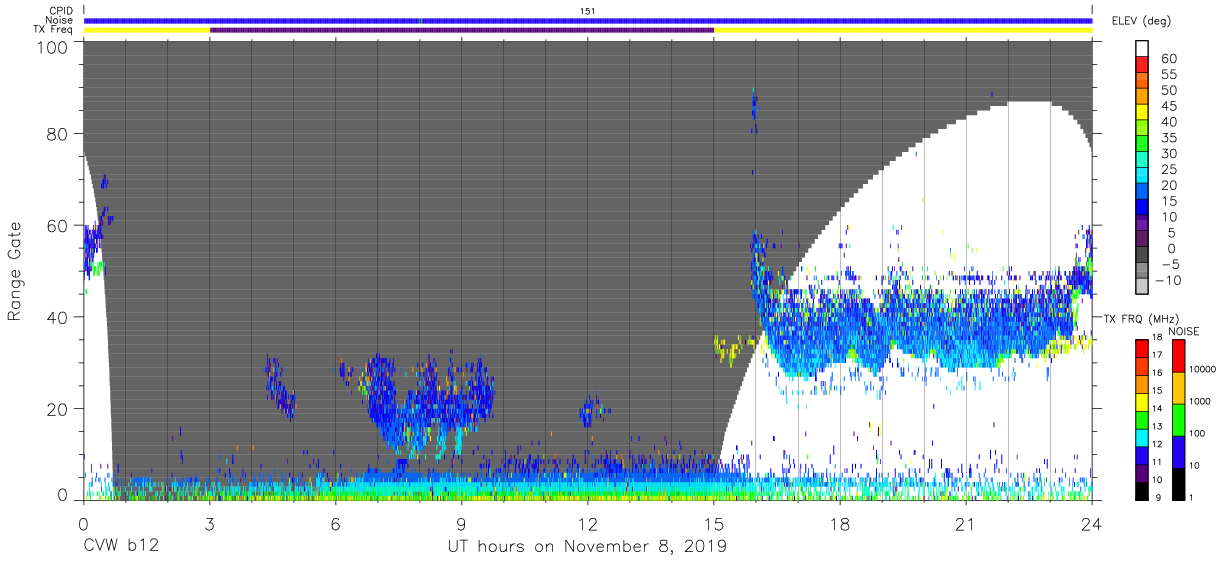
Task: Click the 20 tick label on the Range Gate axis
Action: (x=57, y=409)
